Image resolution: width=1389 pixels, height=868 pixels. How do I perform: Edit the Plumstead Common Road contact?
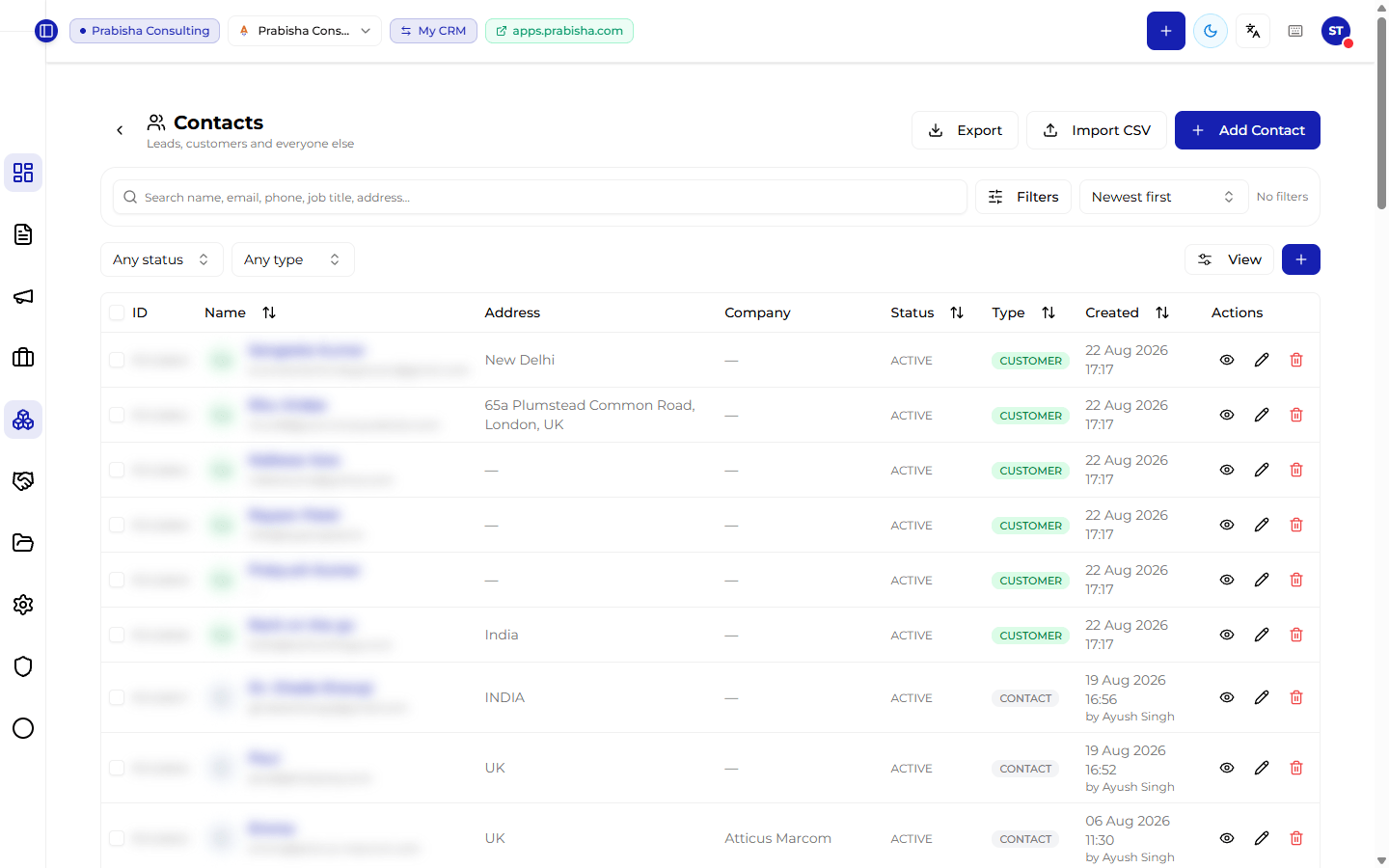click(x=1262, y=415)
